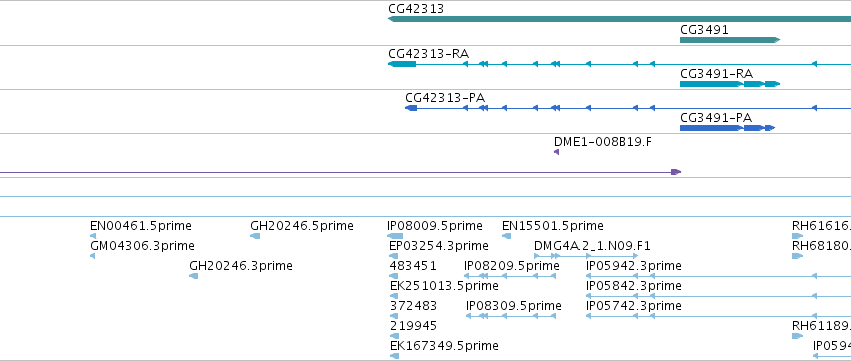Select the CG3491-PA protein glyph

pyautogui.click(x=727, y=128)
